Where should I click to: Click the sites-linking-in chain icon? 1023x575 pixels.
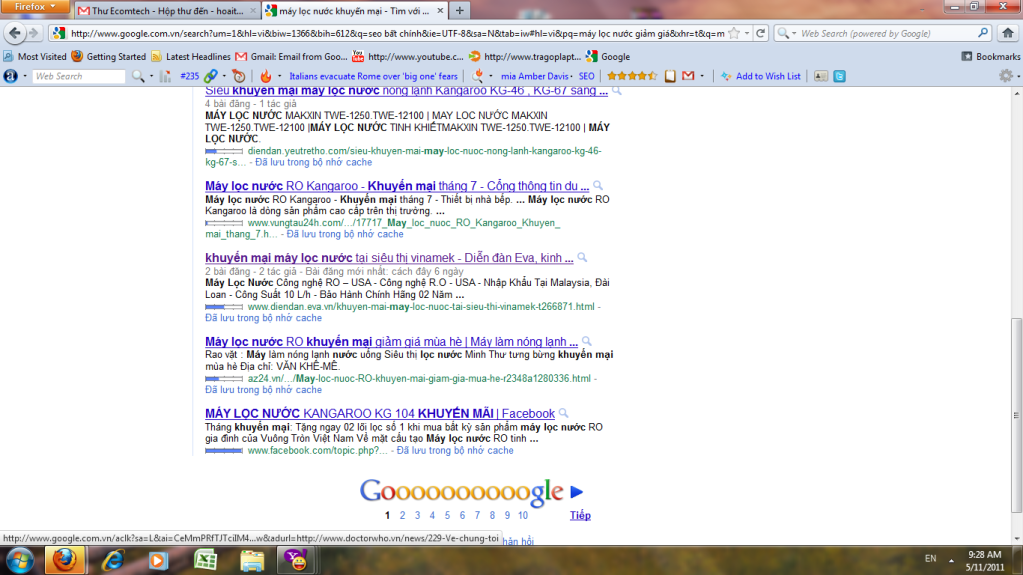pos(211,76)
